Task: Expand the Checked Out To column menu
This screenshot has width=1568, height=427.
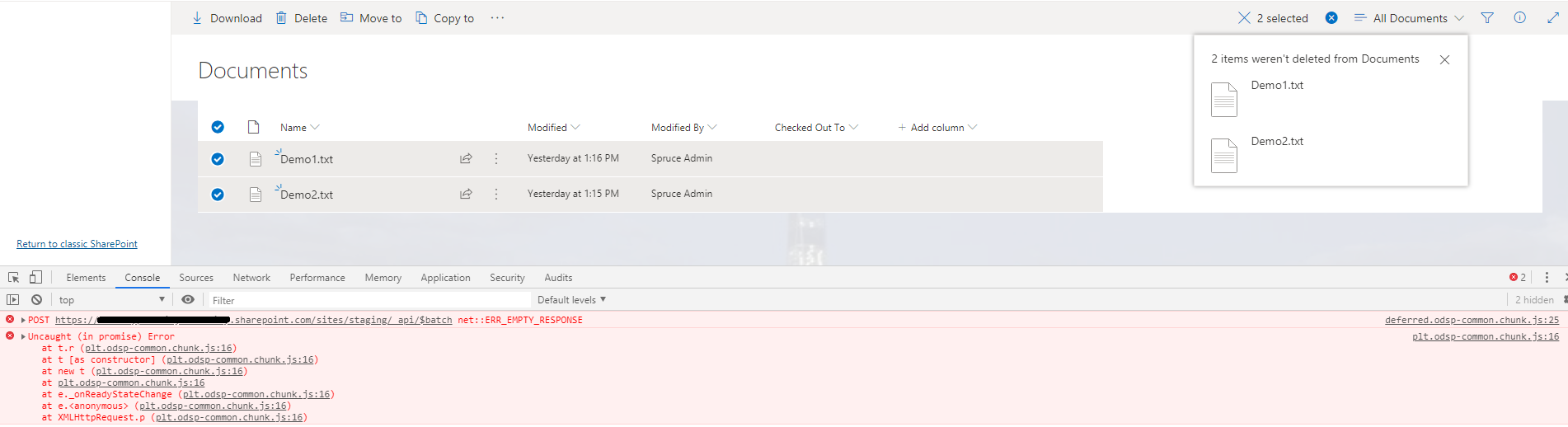Action: (x=816, y=128)
